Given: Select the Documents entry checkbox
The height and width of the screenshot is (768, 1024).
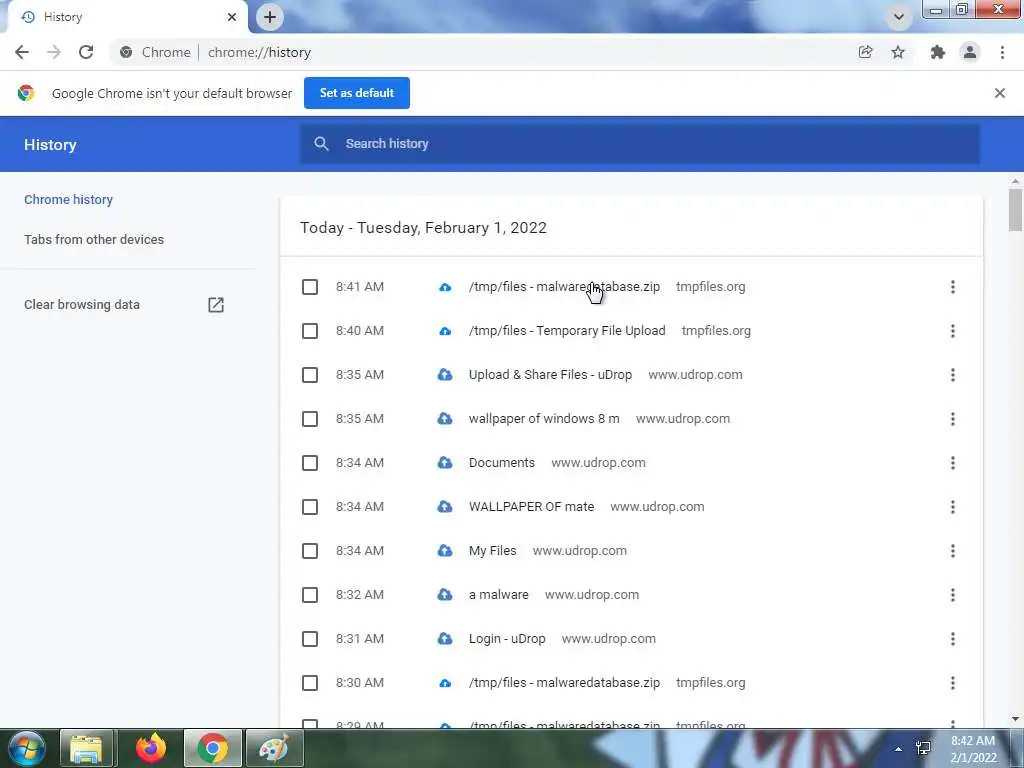Looking at the screenshot, I should tap(310, 463).
